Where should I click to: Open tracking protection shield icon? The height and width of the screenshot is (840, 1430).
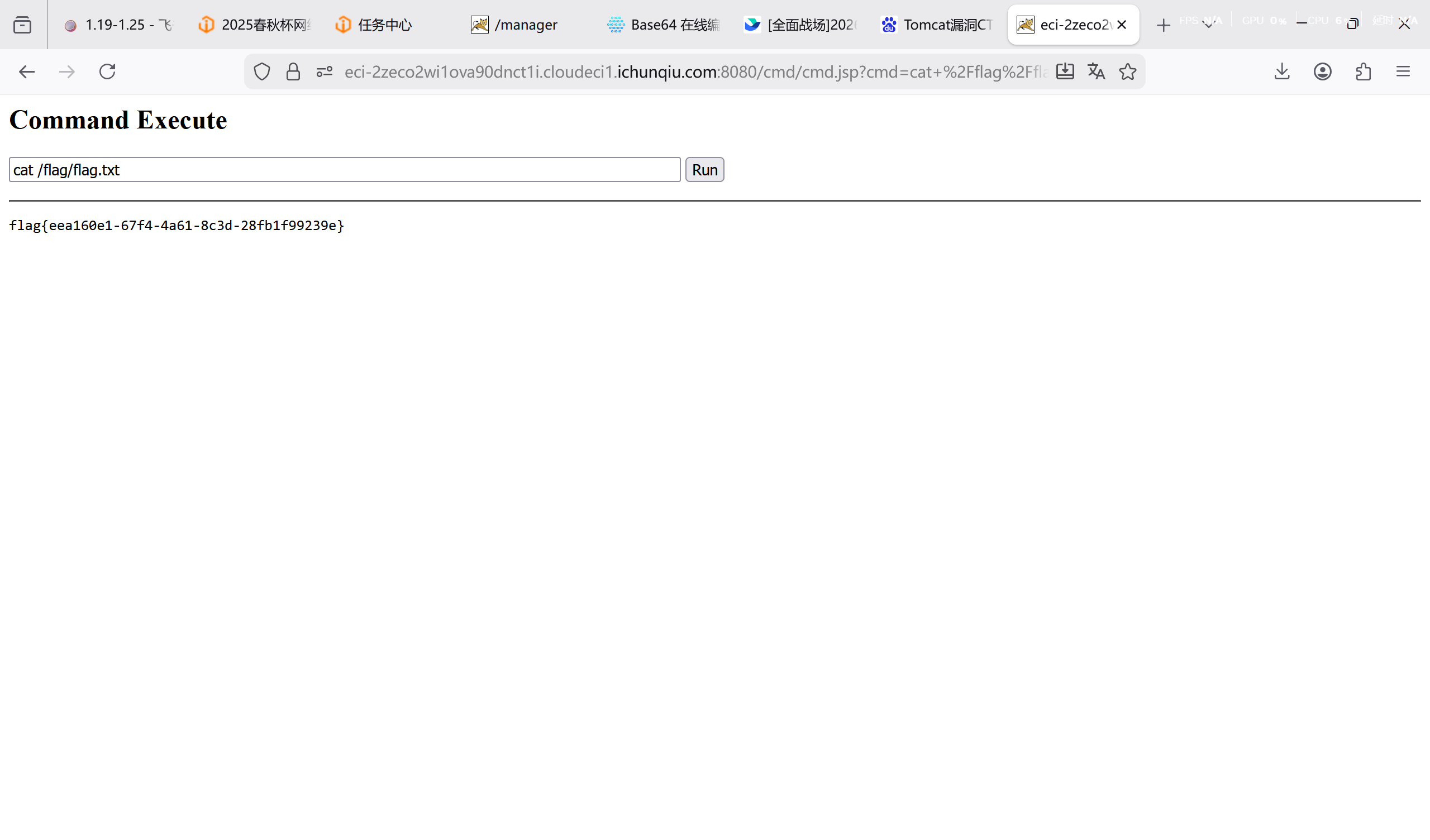(261, 71)
